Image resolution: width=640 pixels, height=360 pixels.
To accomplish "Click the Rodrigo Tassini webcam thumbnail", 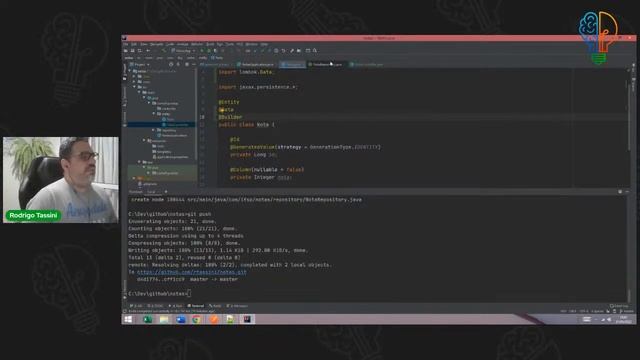I will tap(61, 180).
